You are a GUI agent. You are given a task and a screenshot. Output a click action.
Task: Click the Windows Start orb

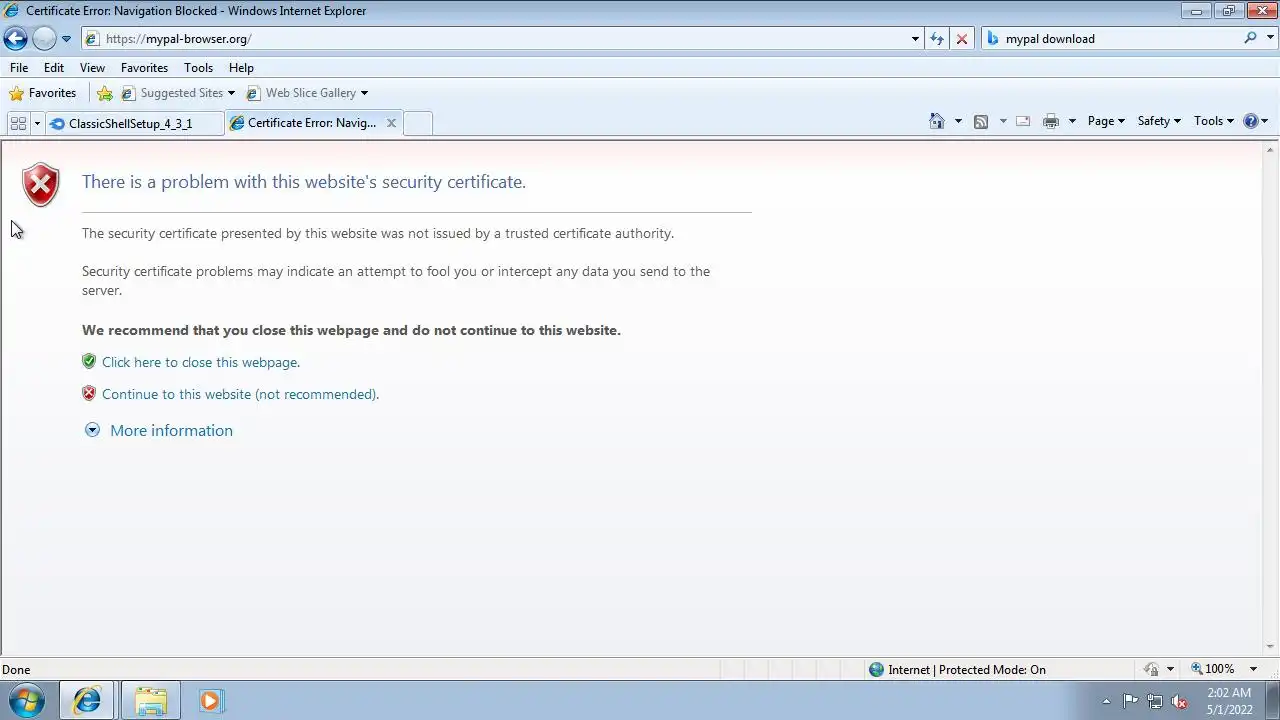click(x=27, y=700)
